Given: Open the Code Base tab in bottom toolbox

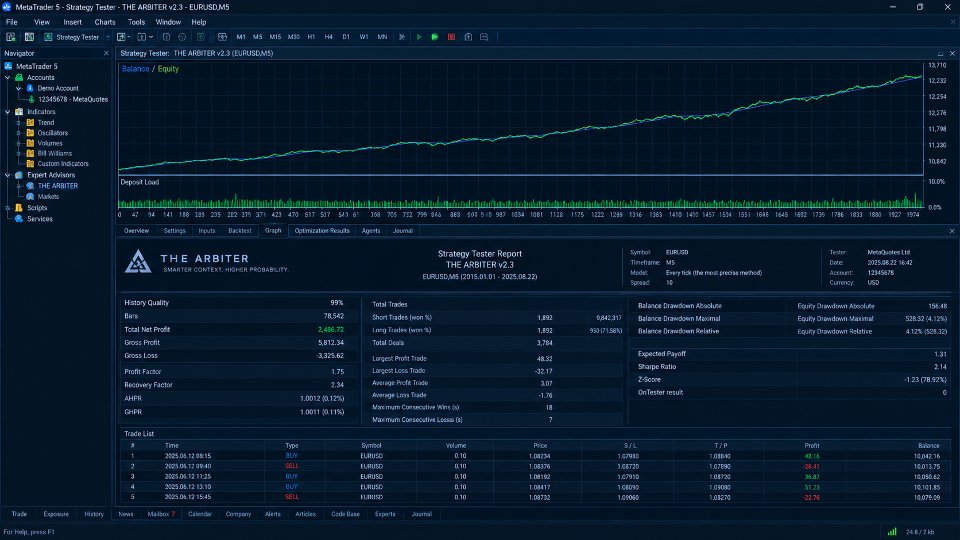Looking at the screenshot, I should 345,514.
